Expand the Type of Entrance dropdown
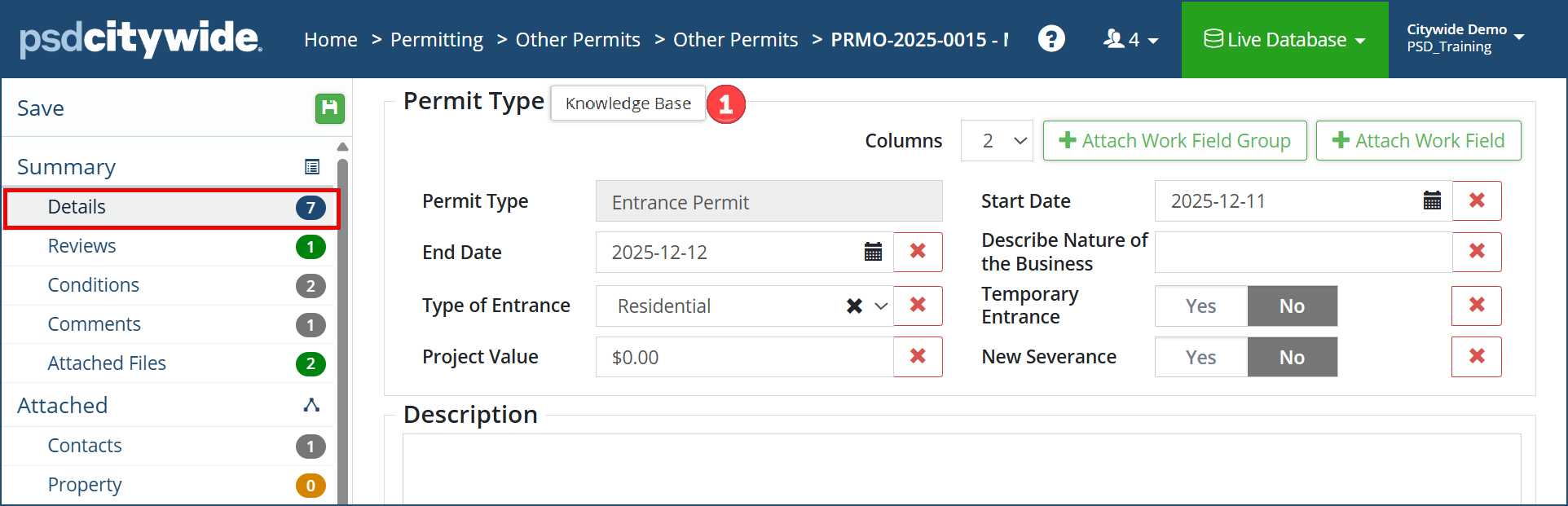Image resolution: width=1568 pixels, height=506 pixels. coord(881,306)
